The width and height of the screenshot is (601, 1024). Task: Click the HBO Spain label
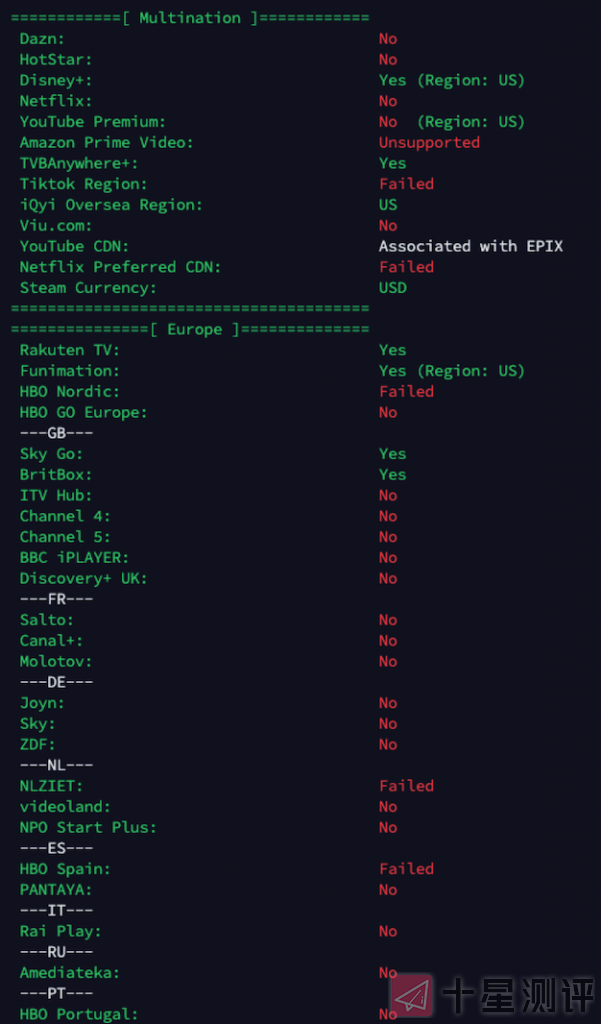[x=65, y=869]
